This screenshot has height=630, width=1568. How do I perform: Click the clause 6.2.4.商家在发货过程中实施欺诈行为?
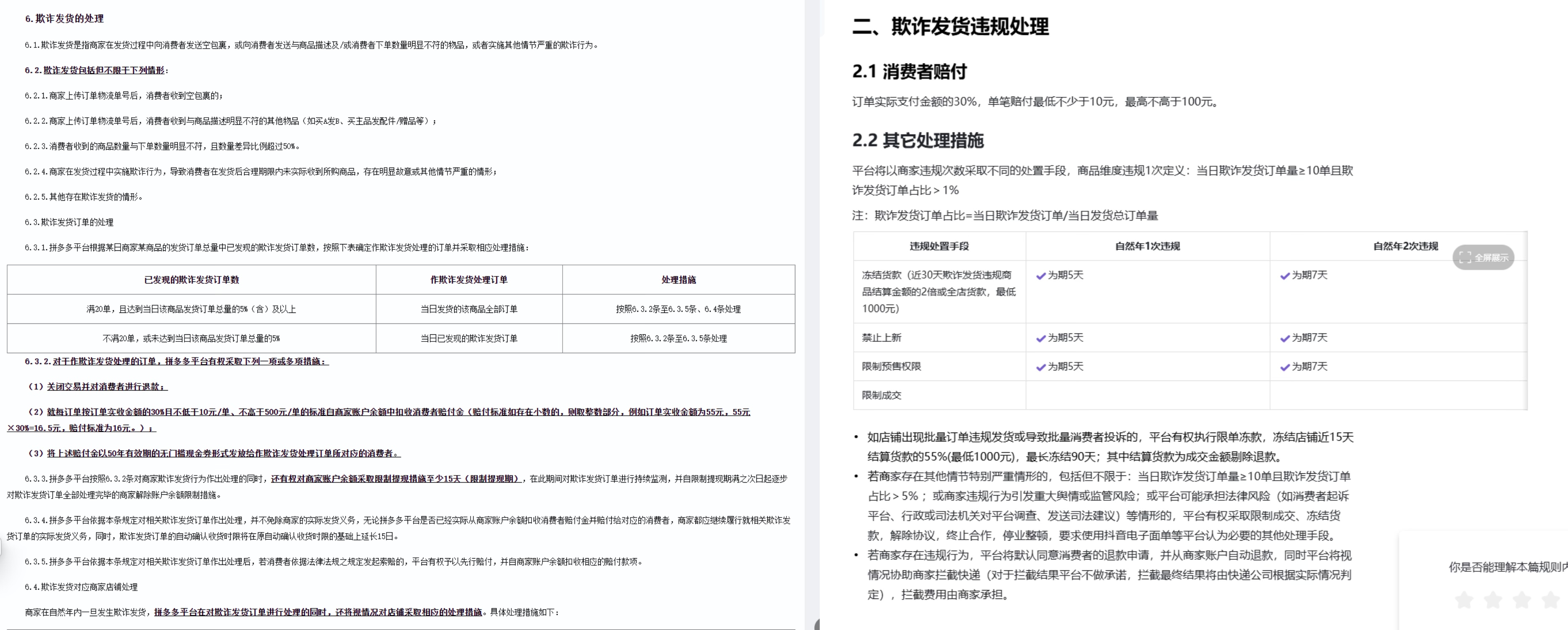260,172
